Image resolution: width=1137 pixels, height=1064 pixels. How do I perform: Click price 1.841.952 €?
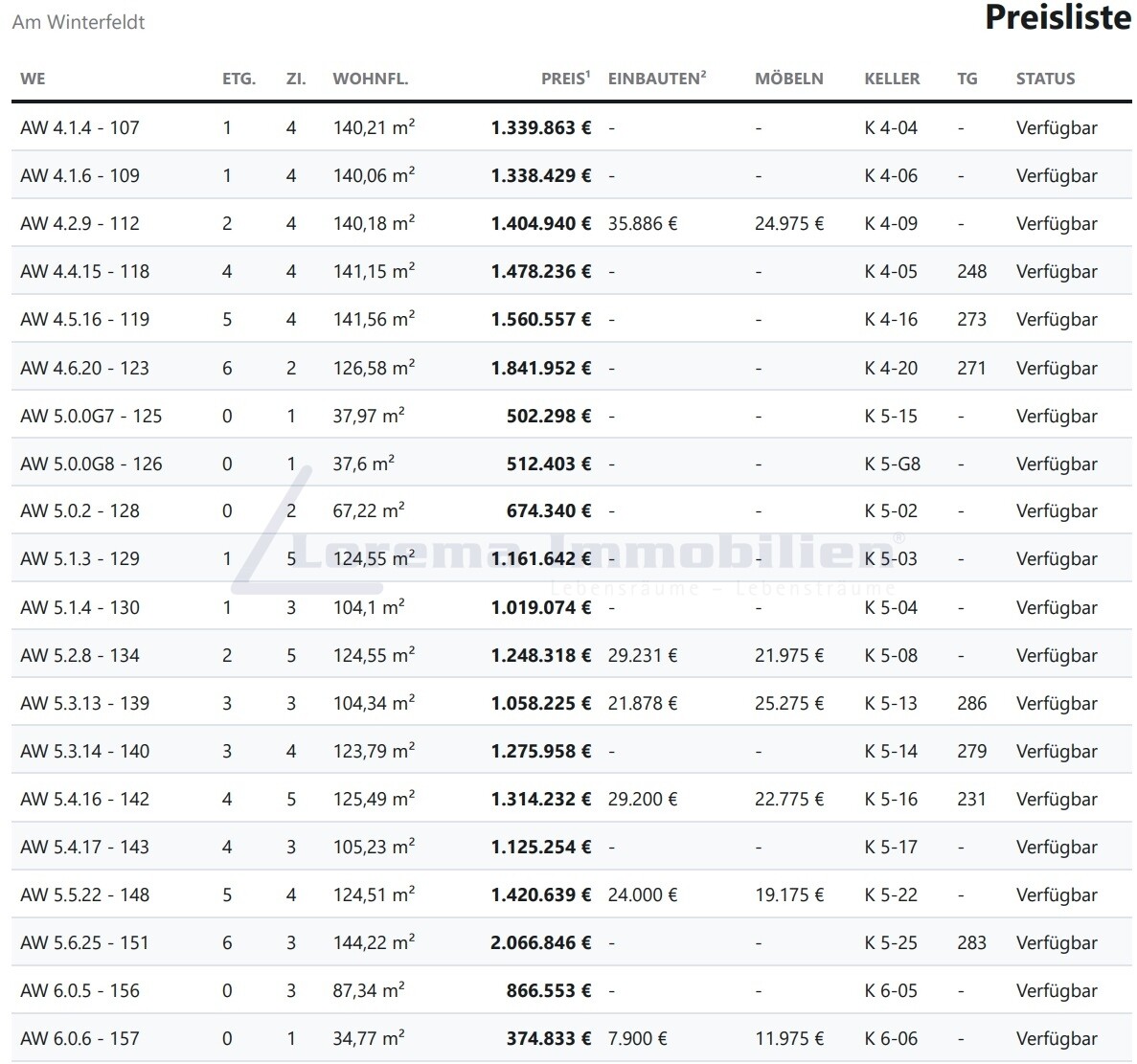(541, 368)
